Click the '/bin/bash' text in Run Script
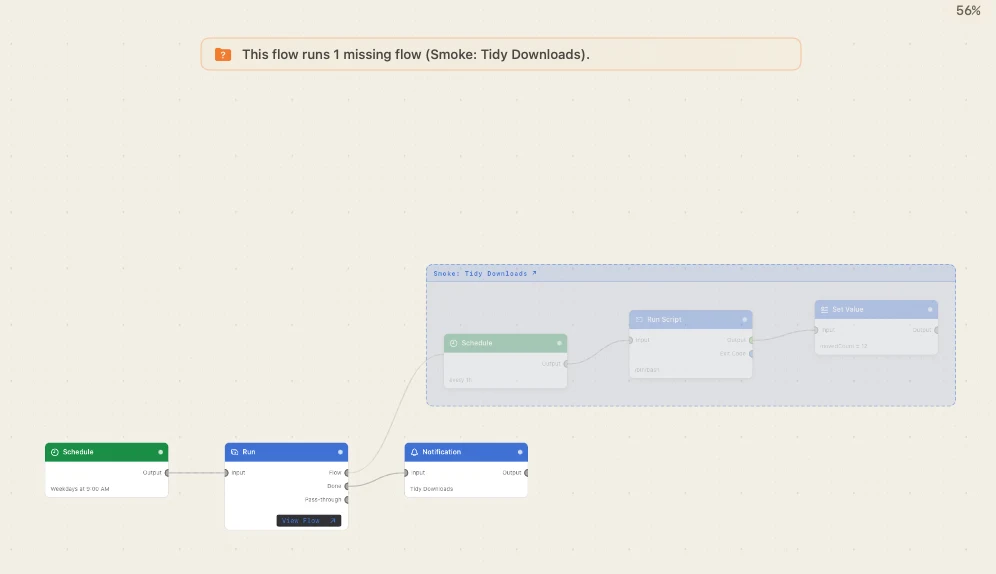 pos(647,370)
